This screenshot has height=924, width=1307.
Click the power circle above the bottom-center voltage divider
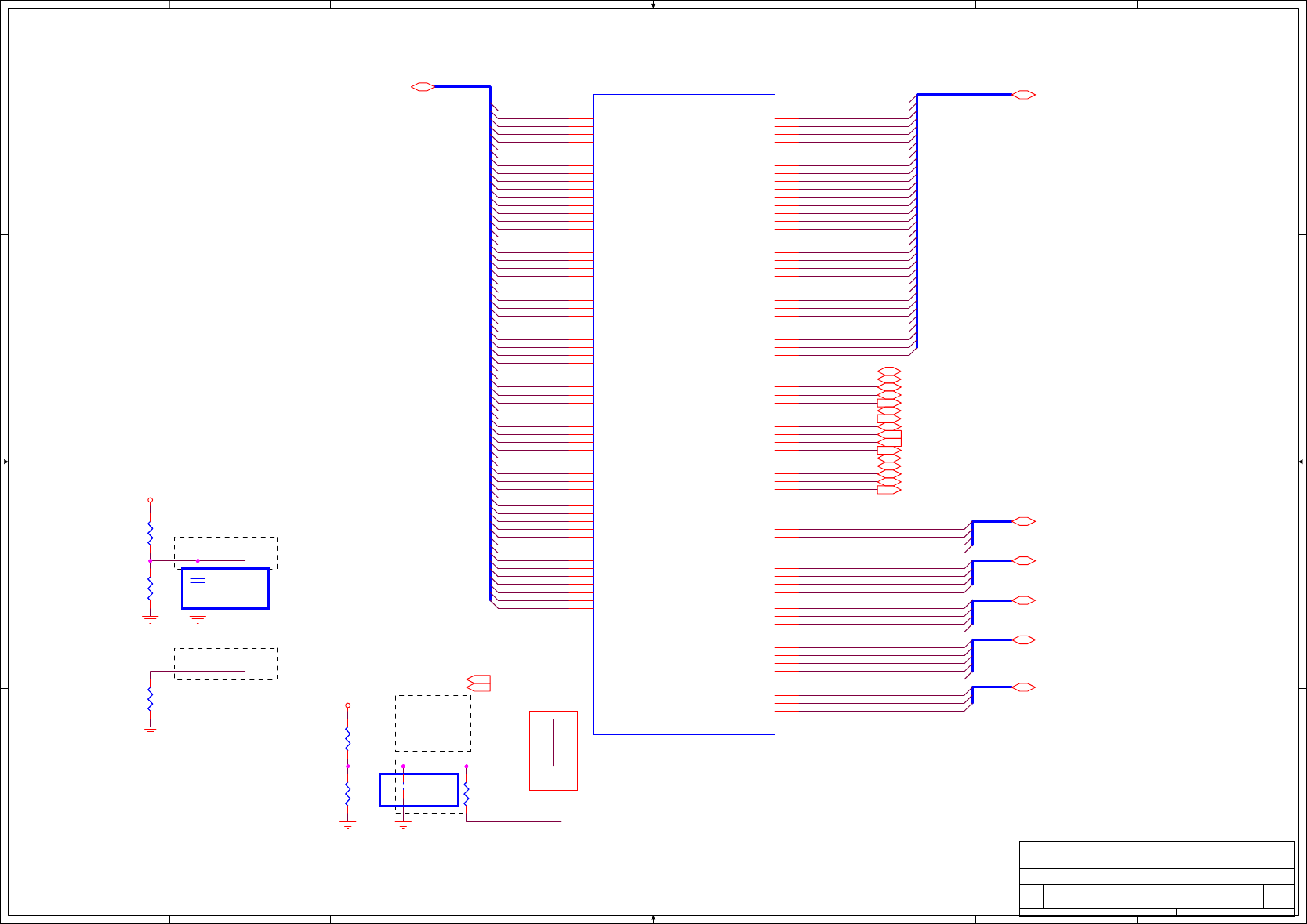coord(348,705)
